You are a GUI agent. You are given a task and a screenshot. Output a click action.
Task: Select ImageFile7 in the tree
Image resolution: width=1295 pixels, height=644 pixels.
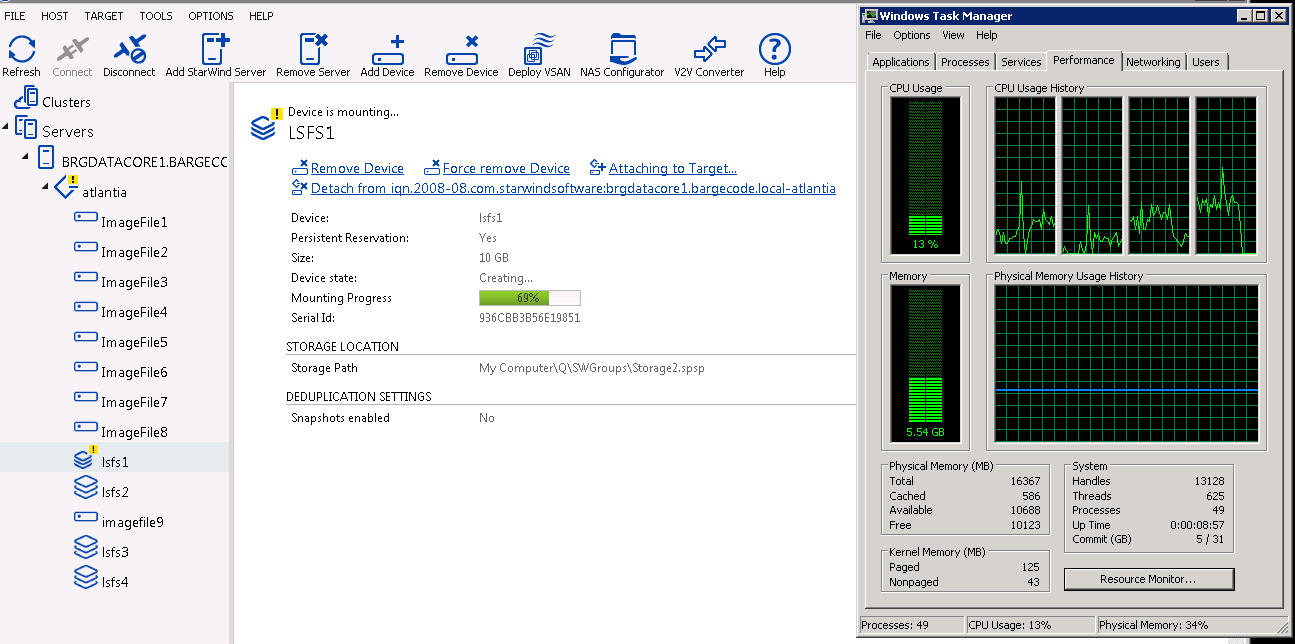tap(134, 402)
